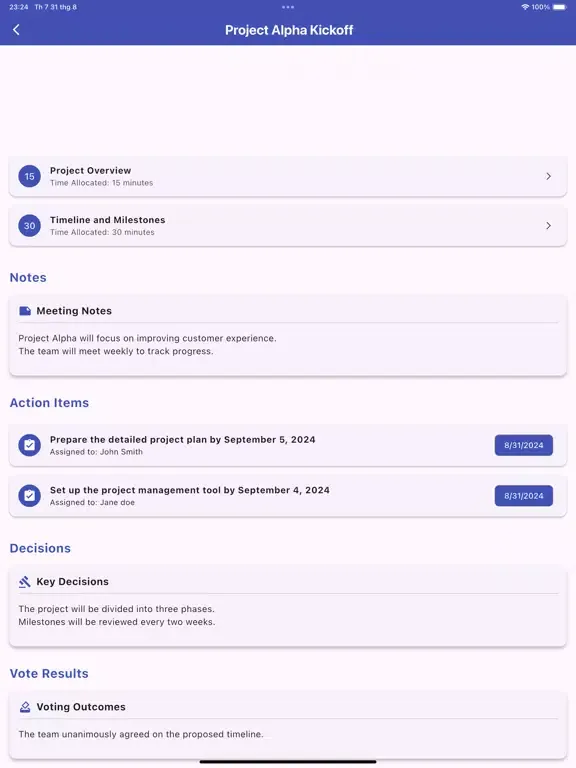Click the 8/31/2024 date button for management tool
This screenshot has width=576, height=768.
click(524, 496)
